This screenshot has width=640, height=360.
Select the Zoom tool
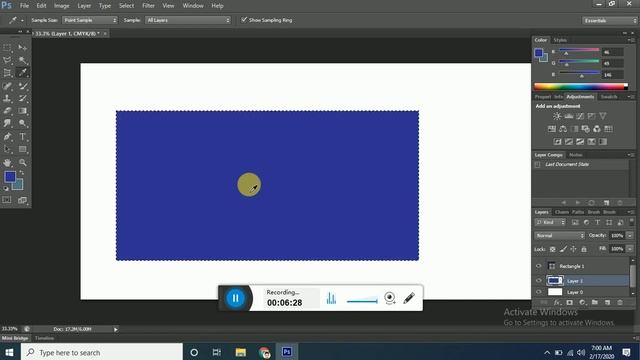click(22, 163)
